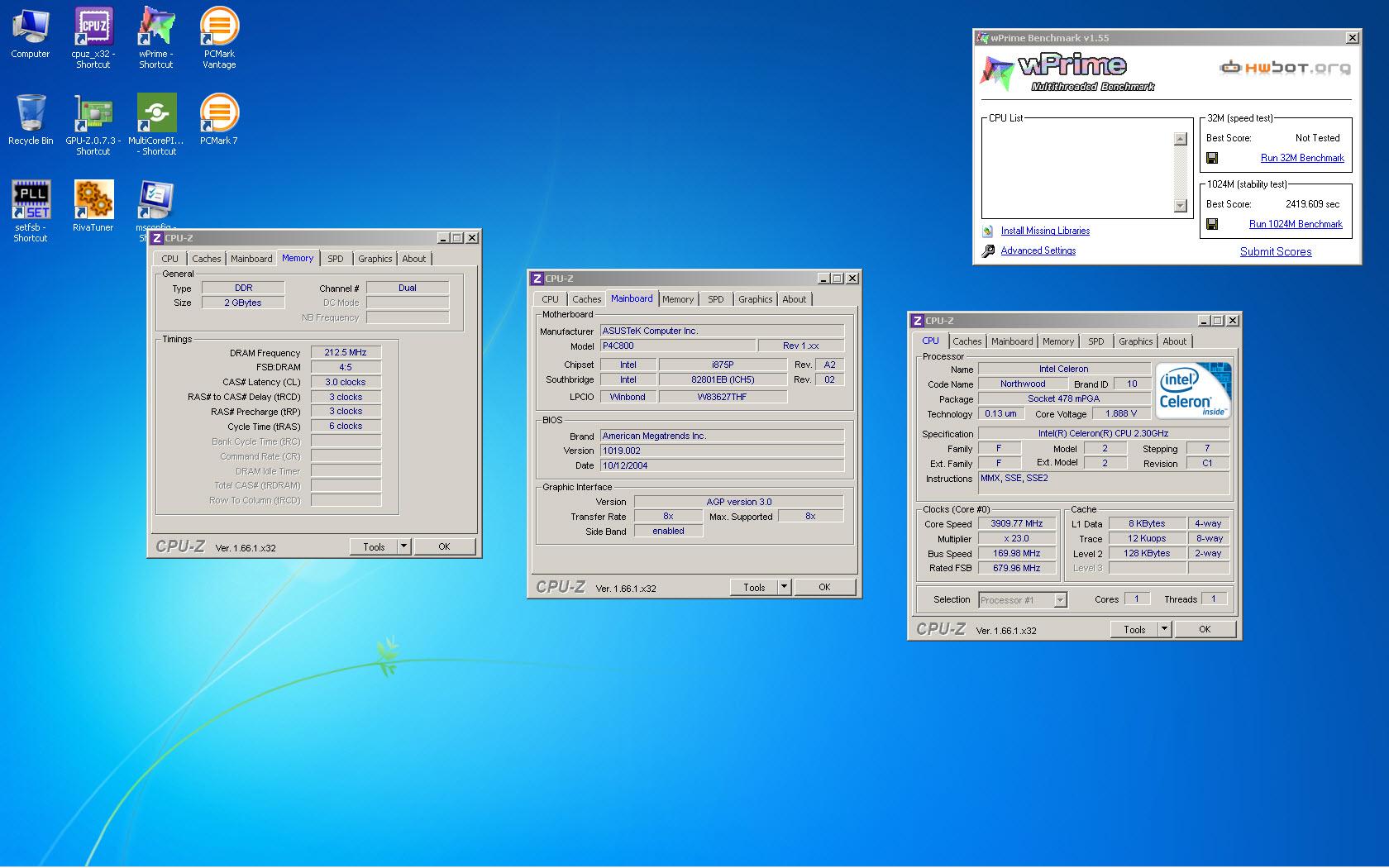
Task: Click the Intel Celeron inside logo
Action: [1193, 391]
